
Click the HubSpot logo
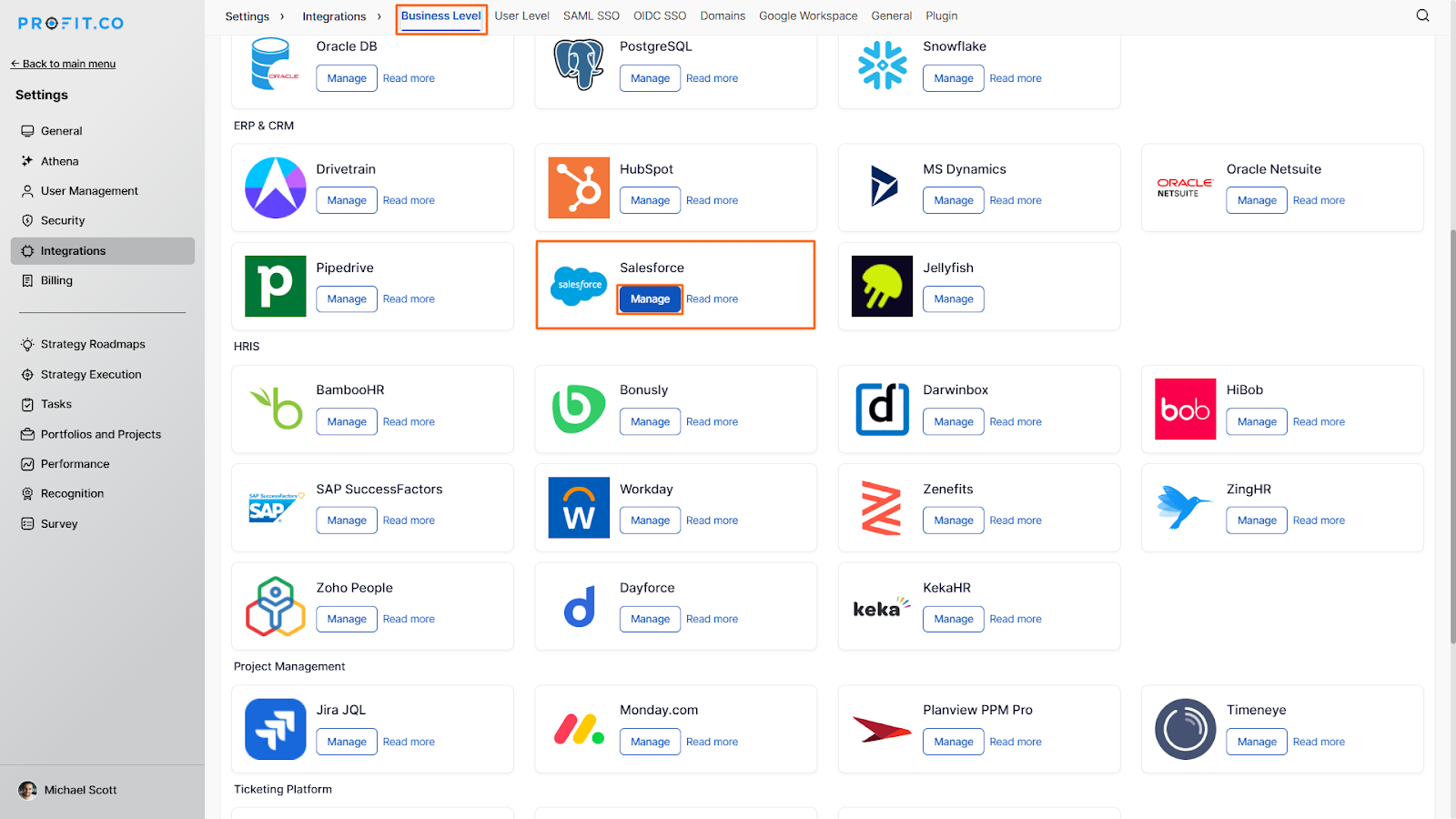pyautogui.click(x=579, y=187)
